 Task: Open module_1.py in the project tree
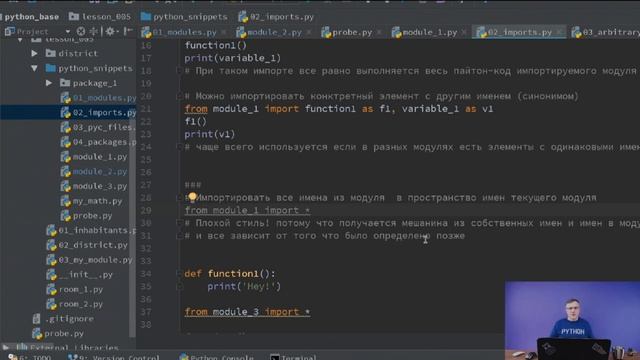(94, 157)
